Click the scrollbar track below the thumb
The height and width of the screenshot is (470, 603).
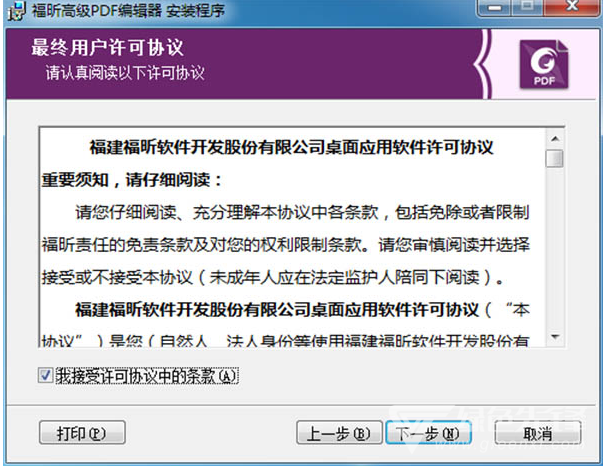point(555,246)
